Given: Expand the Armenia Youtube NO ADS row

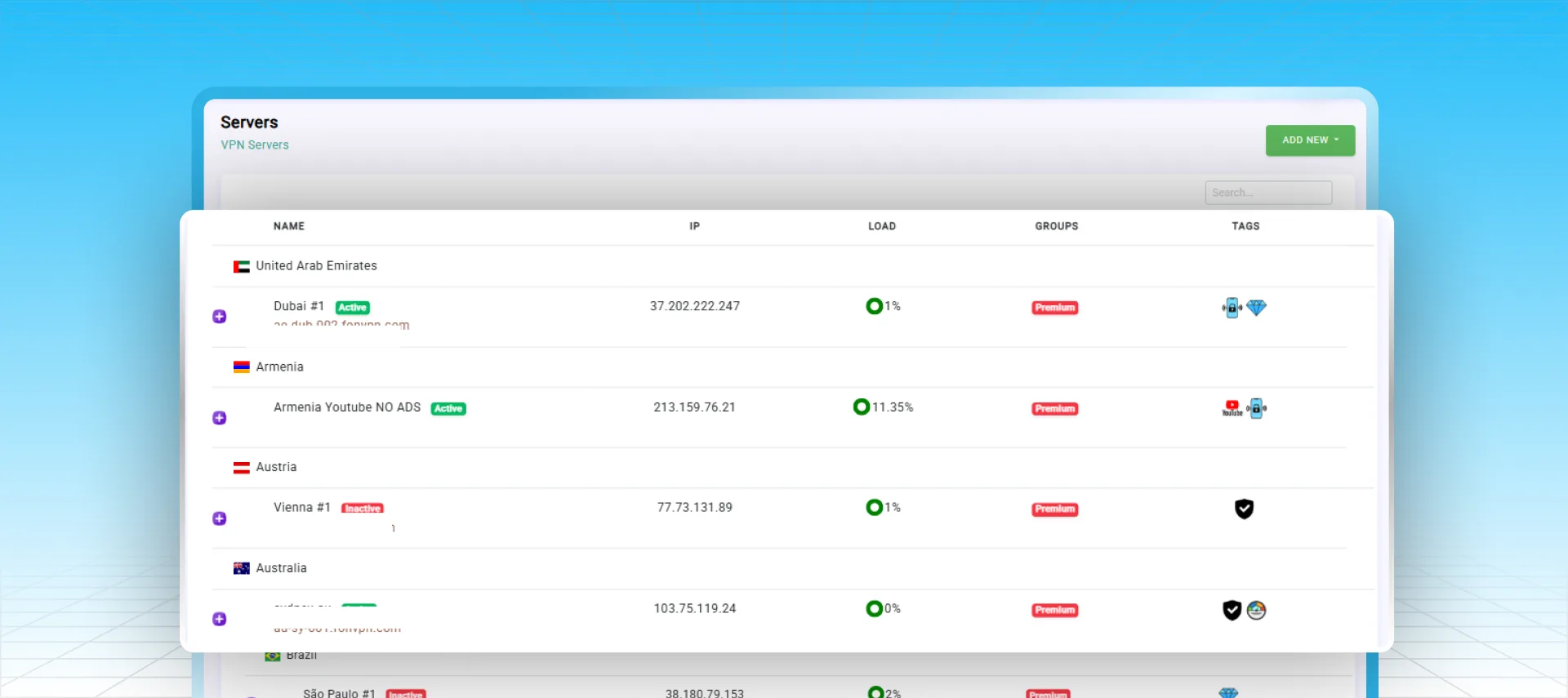Looking at the screenshot, I should coord(219,418).
